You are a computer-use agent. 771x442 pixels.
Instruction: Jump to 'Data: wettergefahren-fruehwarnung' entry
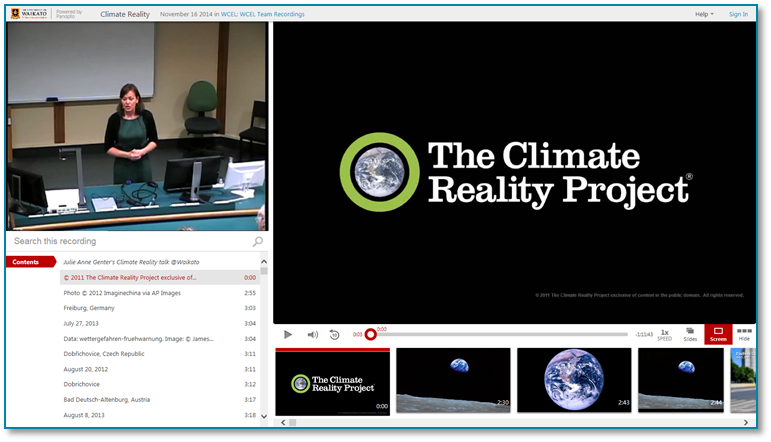click(160, 339)
